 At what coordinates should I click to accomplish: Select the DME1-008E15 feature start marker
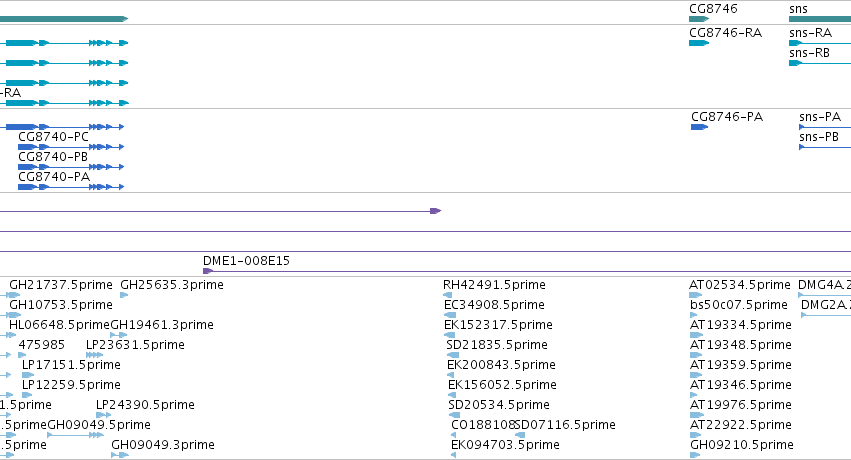pyautogui.click(x=207, y=271)
